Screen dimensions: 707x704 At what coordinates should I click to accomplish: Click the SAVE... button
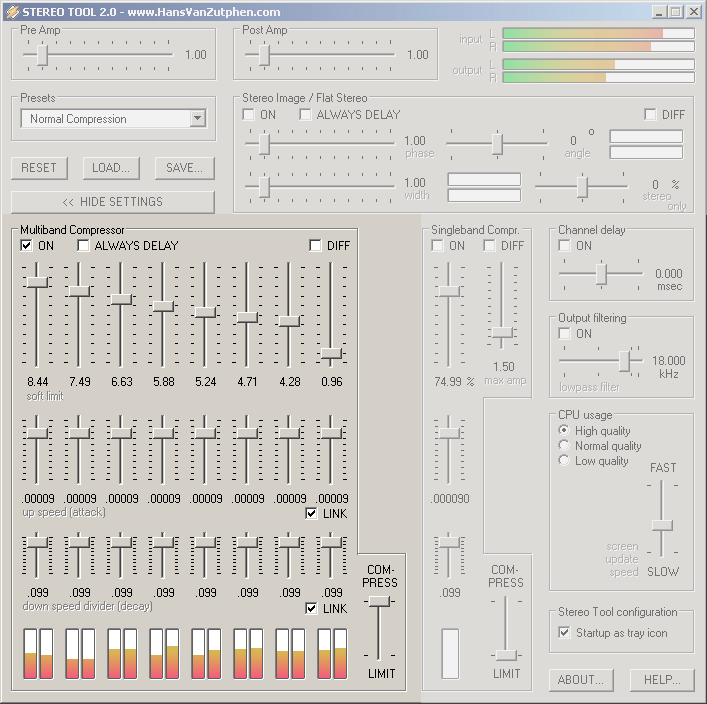[x=184, y=168]
